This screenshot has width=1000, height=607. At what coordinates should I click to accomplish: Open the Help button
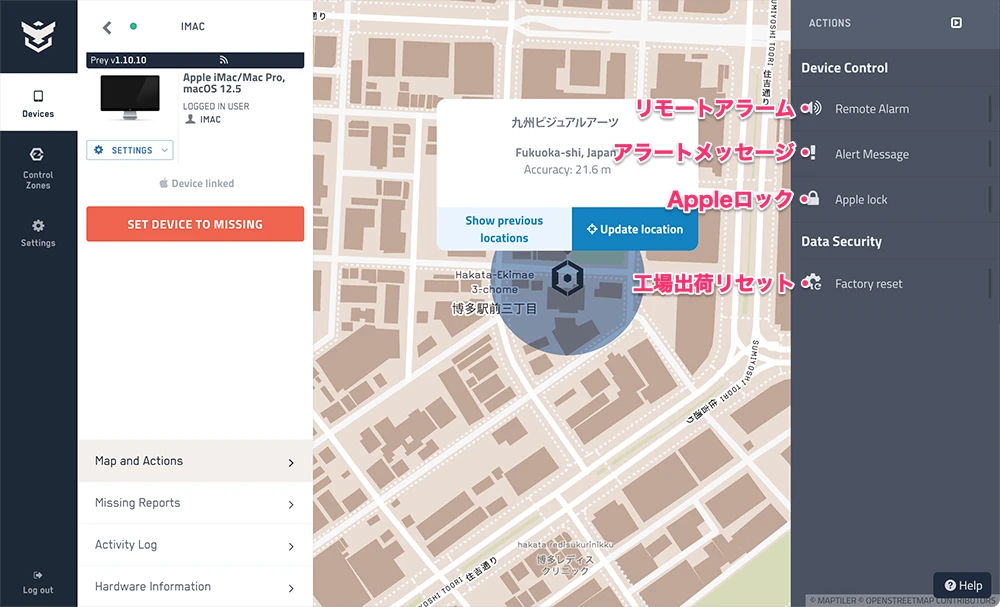963,585
